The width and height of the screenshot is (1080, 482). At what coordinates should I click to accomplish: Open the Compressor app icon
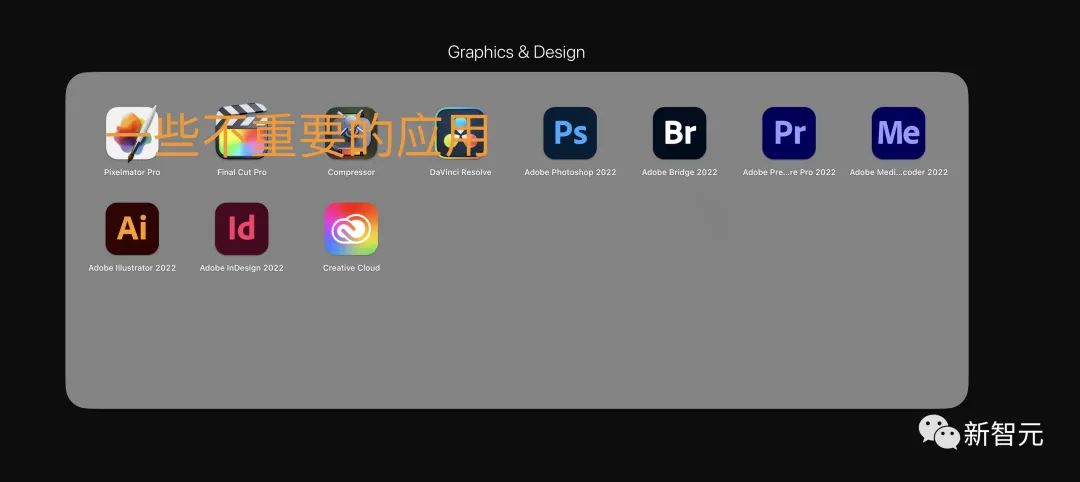click(351, 134)
